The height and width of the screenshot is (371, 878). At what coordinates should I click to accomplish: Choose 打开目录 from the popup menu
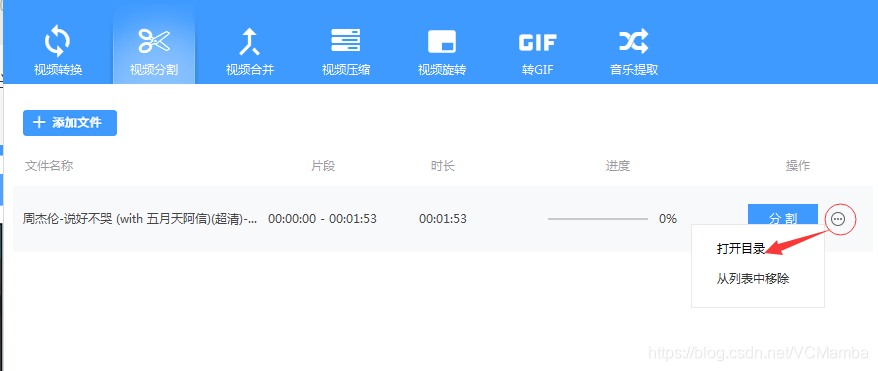(x=741, y=250)
